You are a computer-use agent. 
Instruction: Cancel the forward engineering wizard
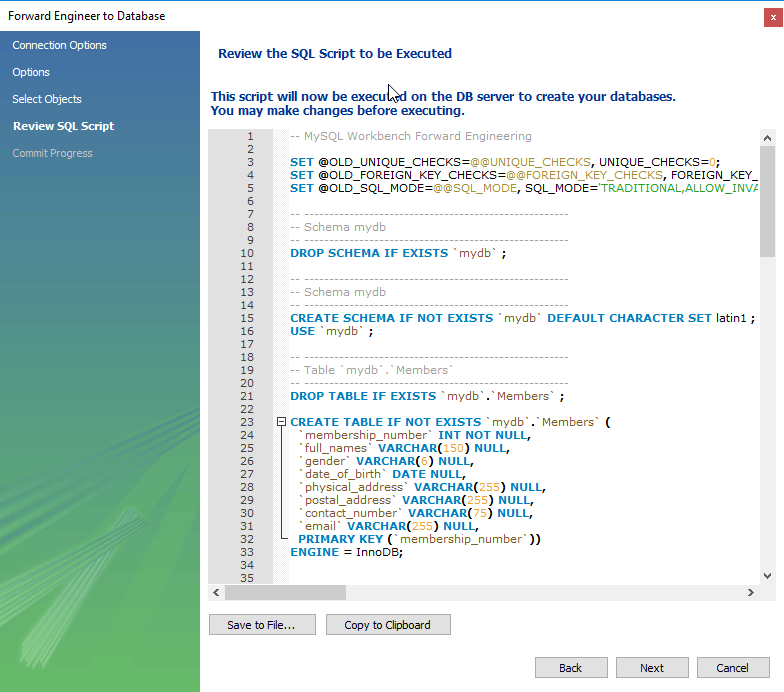(733, 668)
